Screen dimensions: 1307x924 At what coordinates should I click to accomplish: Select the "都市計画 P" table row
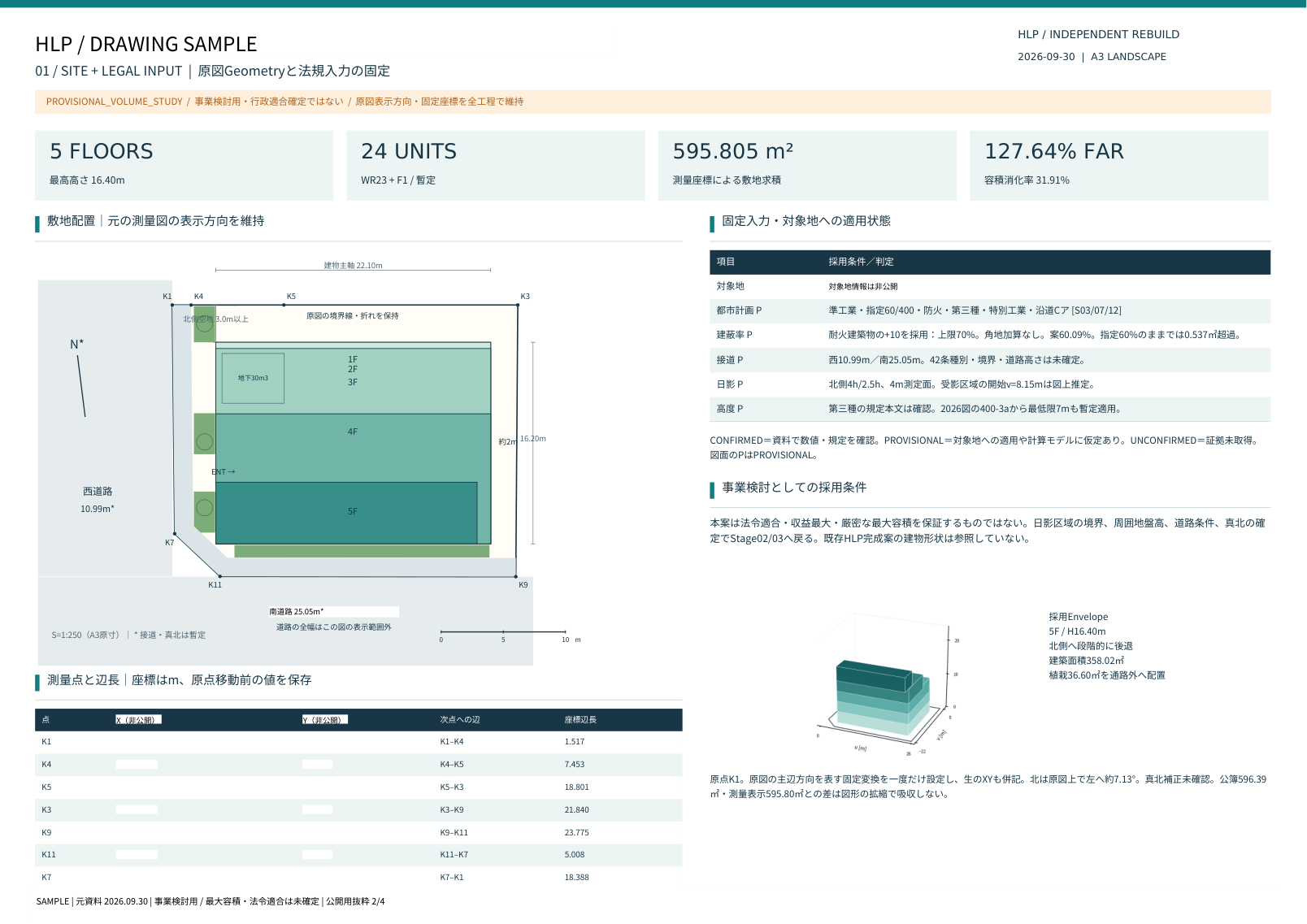point(990,310)
